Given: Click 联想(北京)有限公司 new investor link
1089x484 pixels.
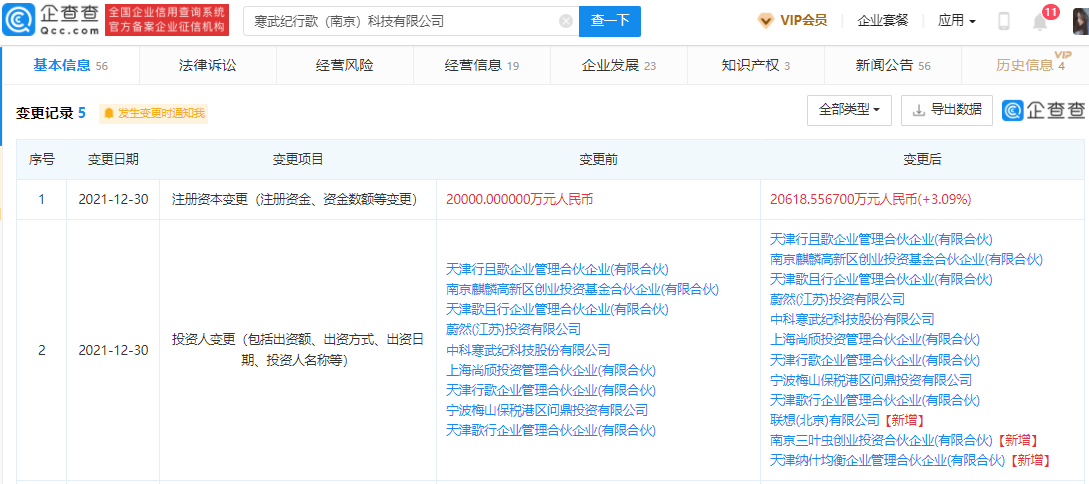Looking at the screenshot, I should click(826, 420).
